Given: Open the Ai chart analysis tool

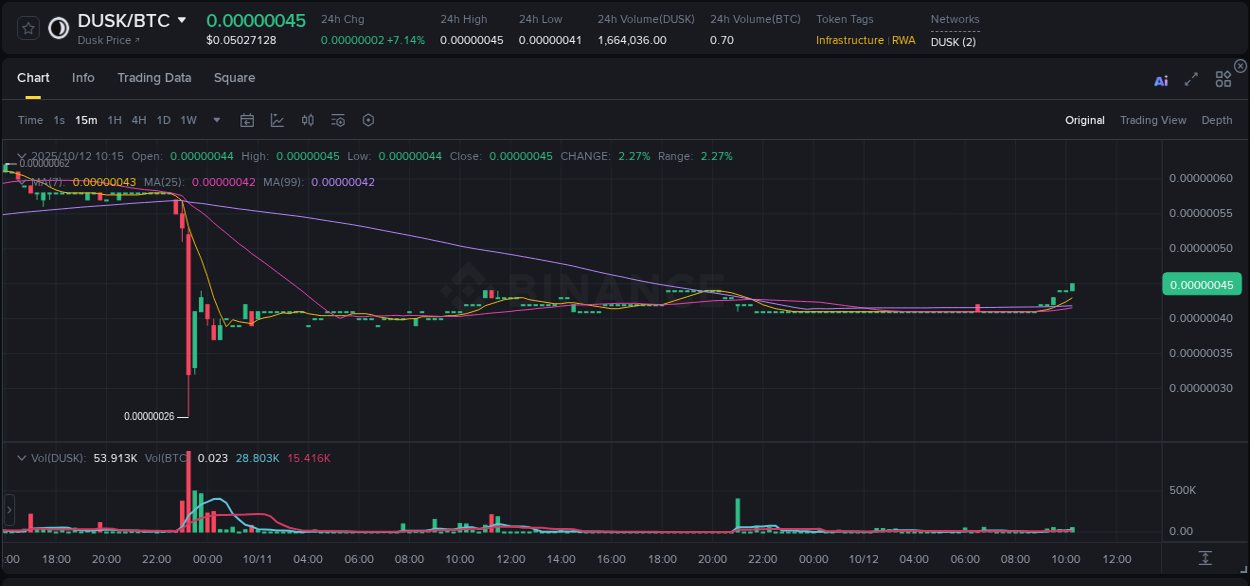Looking at the screenshot, I should 1160,80.
